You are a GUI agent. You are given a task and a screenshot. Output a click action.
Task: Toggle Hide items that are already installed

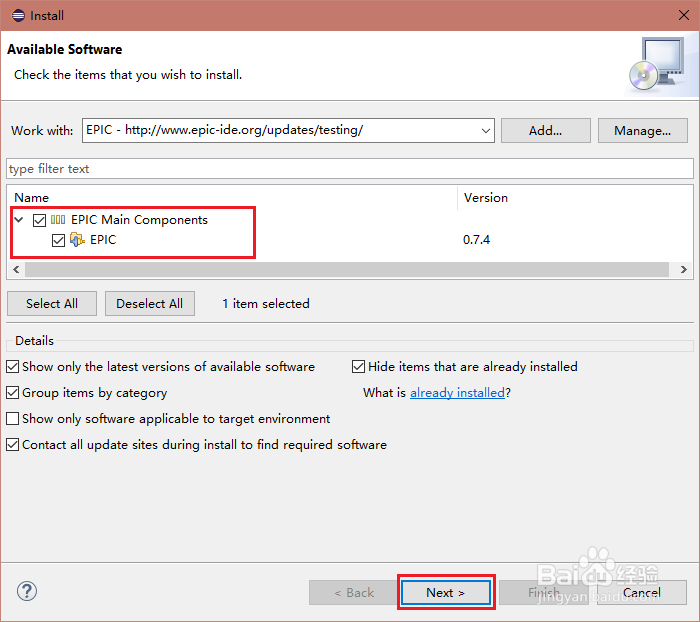(x=358, y=367)
